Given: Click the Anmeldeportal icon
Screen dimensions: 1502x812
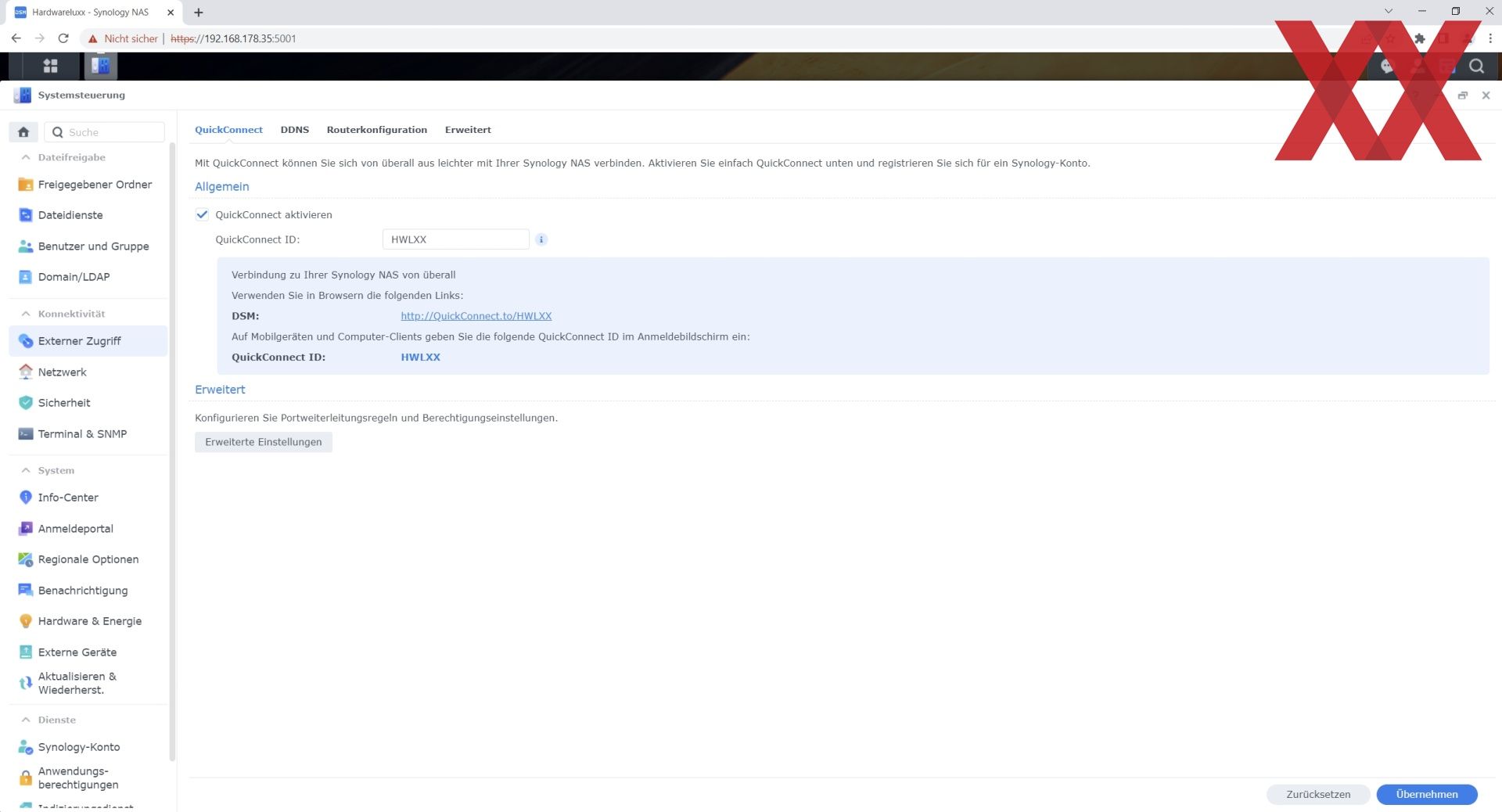Looking at the screenshot, I should coord(25,529).
